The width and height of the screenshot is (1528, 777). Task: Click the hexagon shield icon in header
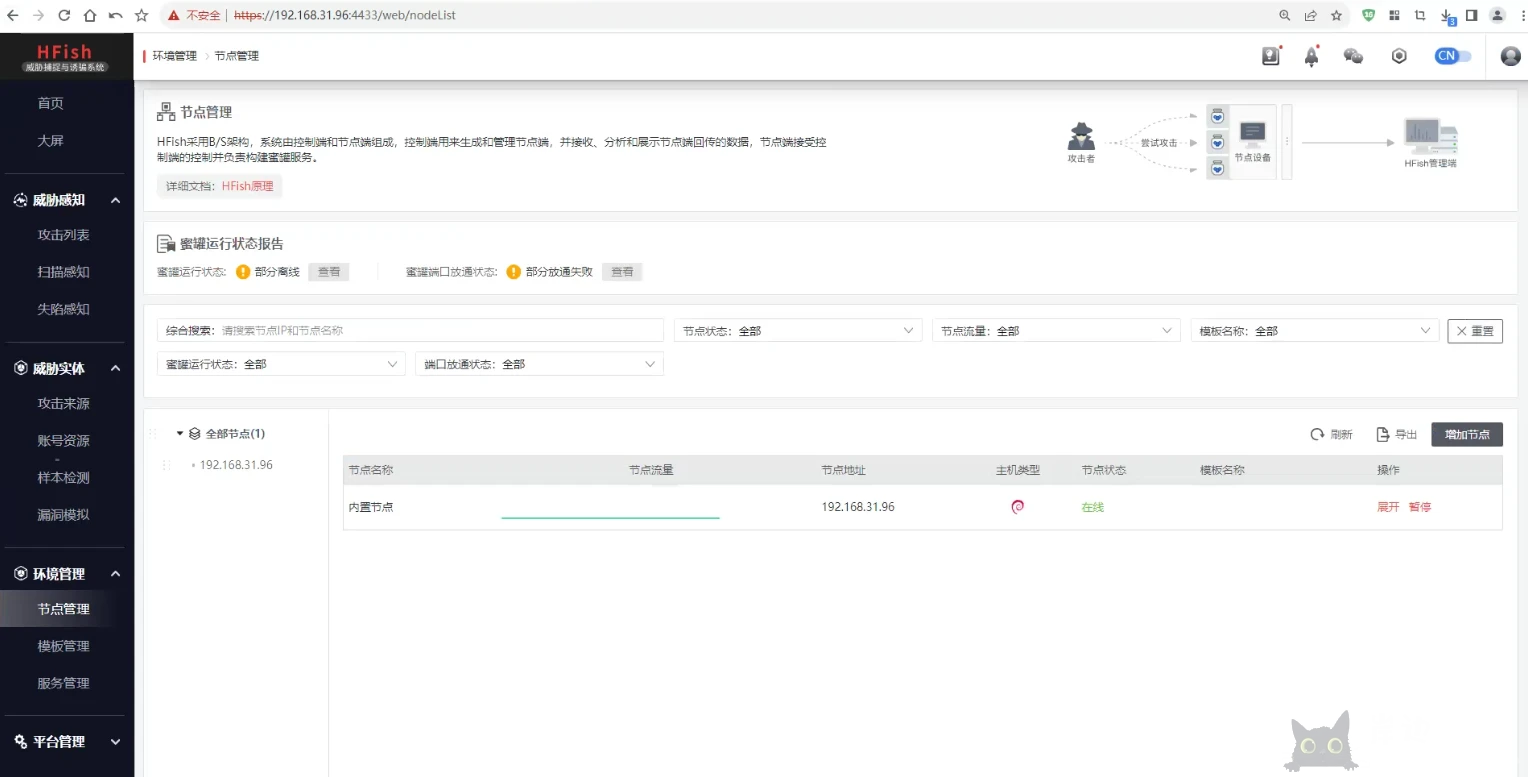[1399, 57]
